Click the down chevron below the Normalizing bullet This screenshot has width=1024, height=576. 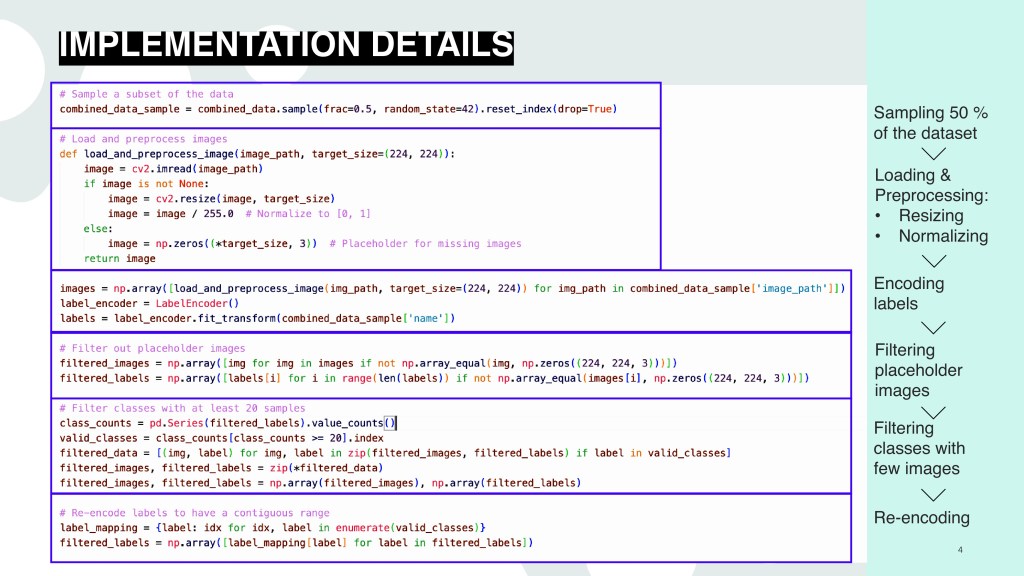[933, 260]
